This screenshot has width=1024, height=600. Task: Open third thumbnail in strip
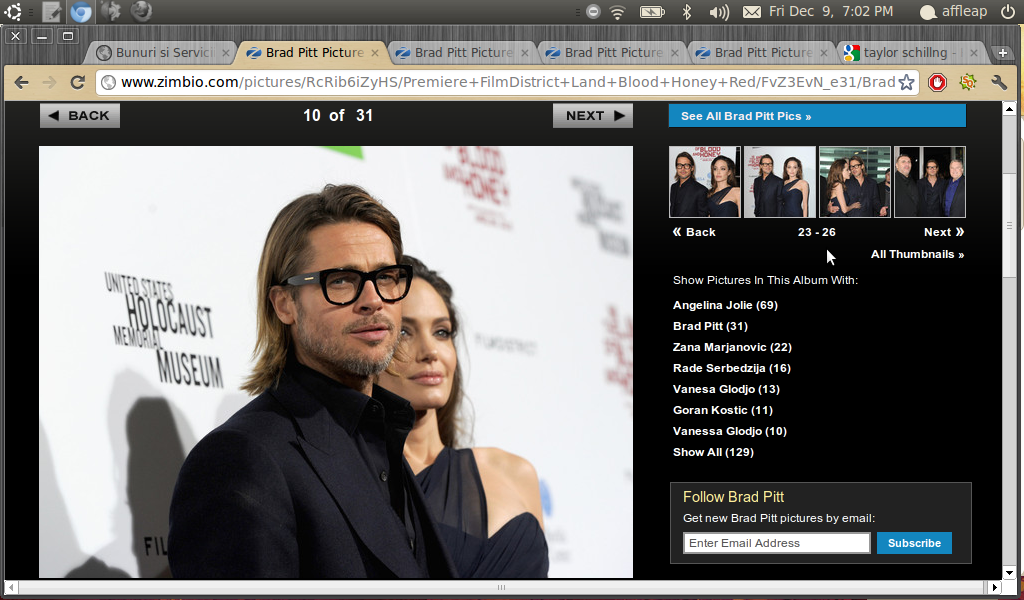(x=855, y=182)
